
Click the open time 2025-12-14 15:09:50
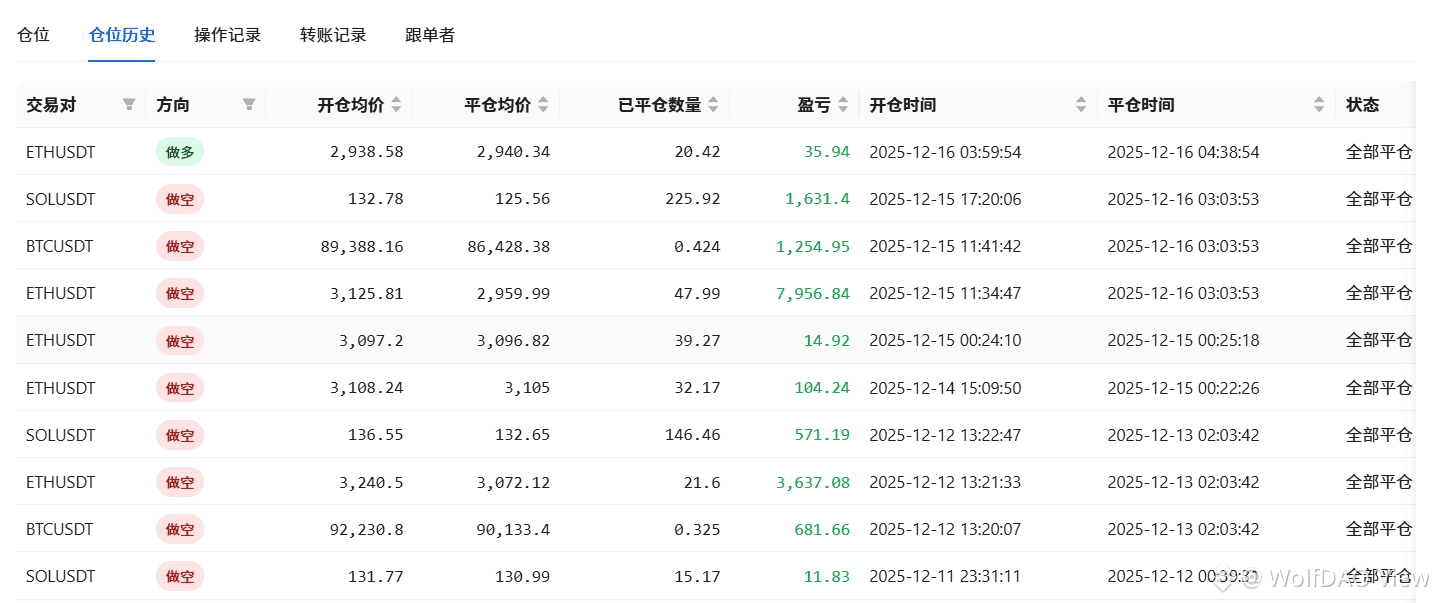[x=945, y=387]
